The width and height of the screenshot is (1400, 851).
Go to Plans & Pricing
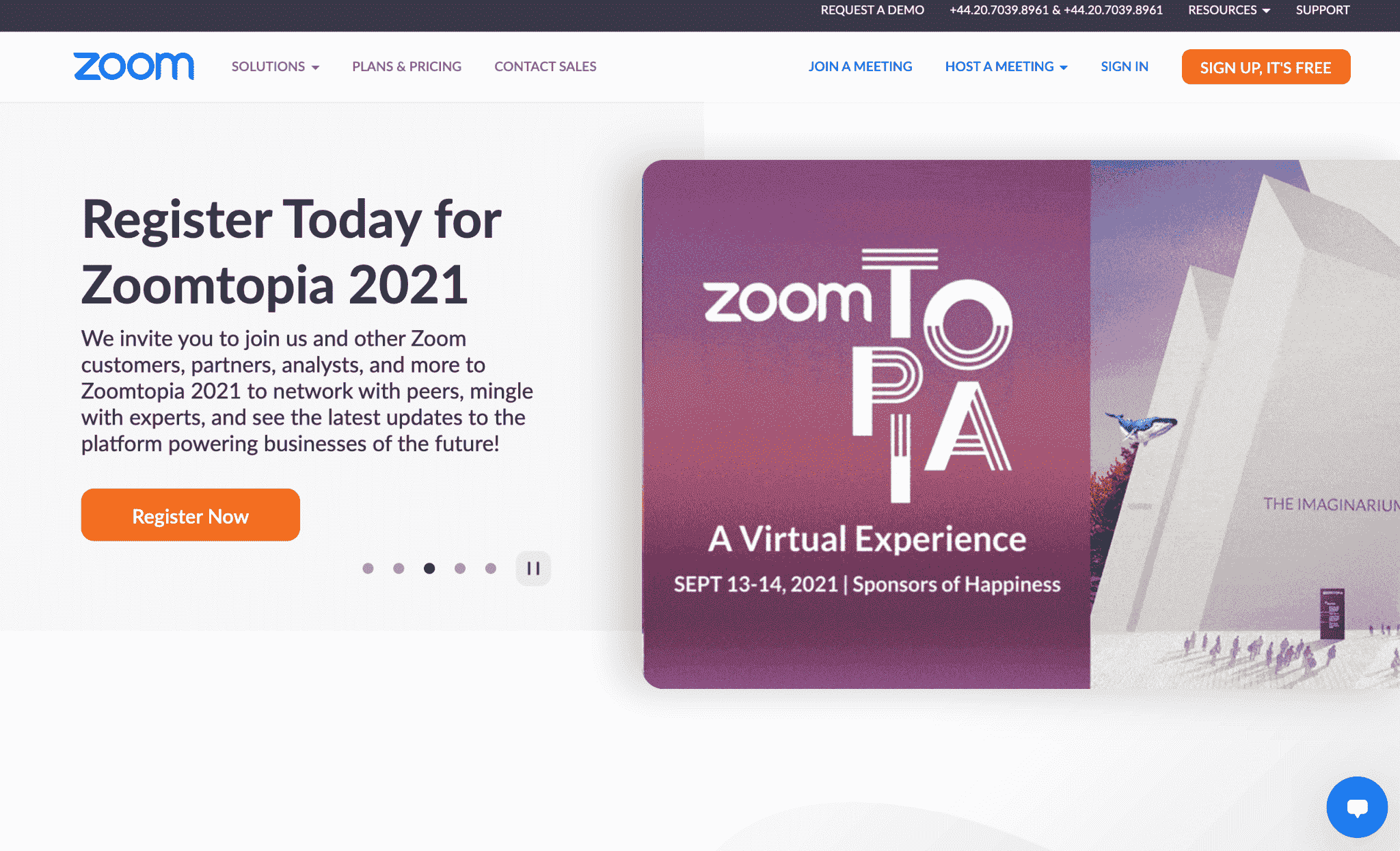tap(407, 66)
